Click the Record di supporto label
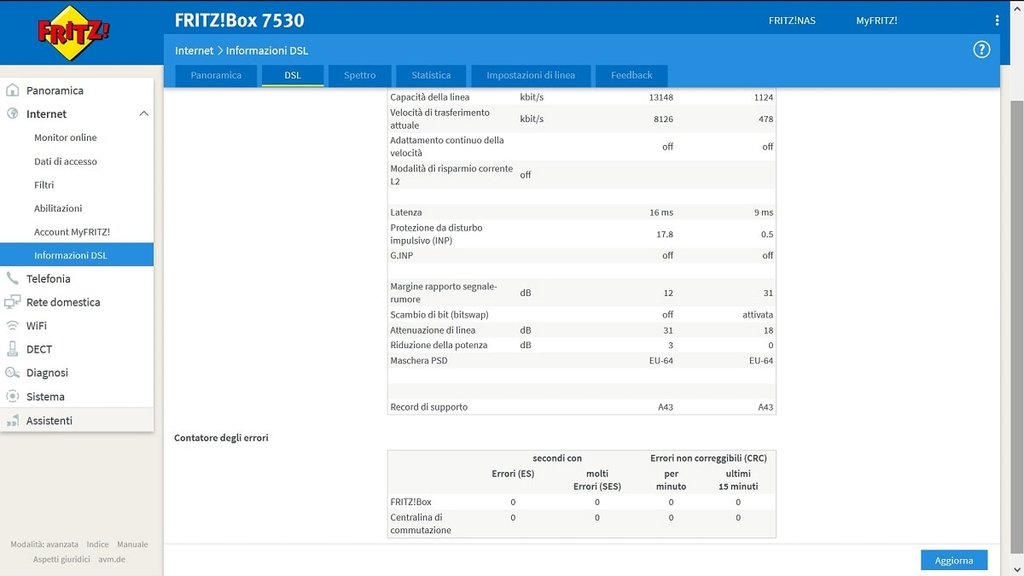The image size is (1024, 576). click(428, 407)
